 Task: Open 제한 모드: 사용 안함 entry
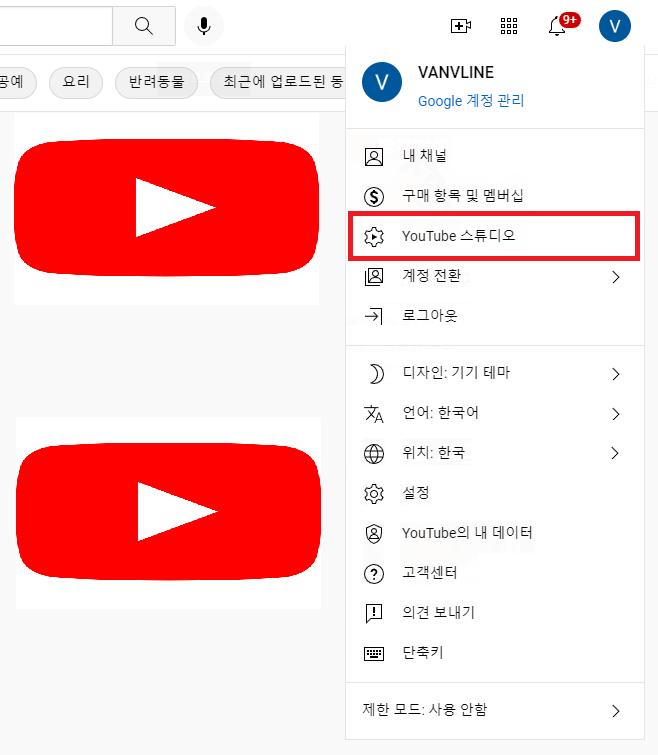(495, 710)
